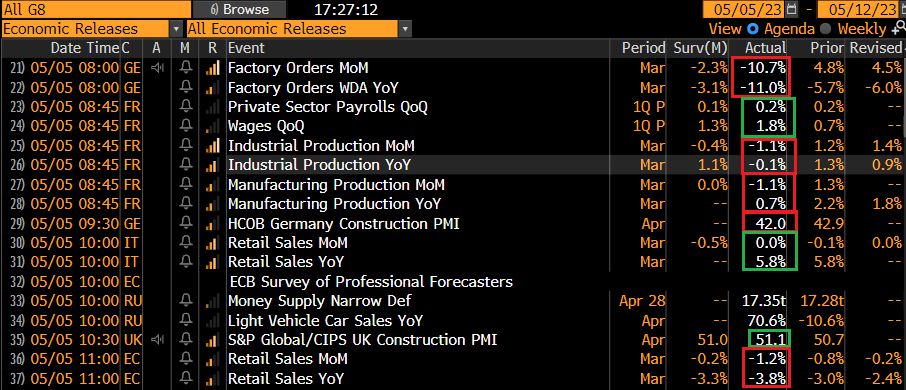Sort by the Actual column header
The width and height of the screenshot is (906, 390).
click(x=766, y=48)
